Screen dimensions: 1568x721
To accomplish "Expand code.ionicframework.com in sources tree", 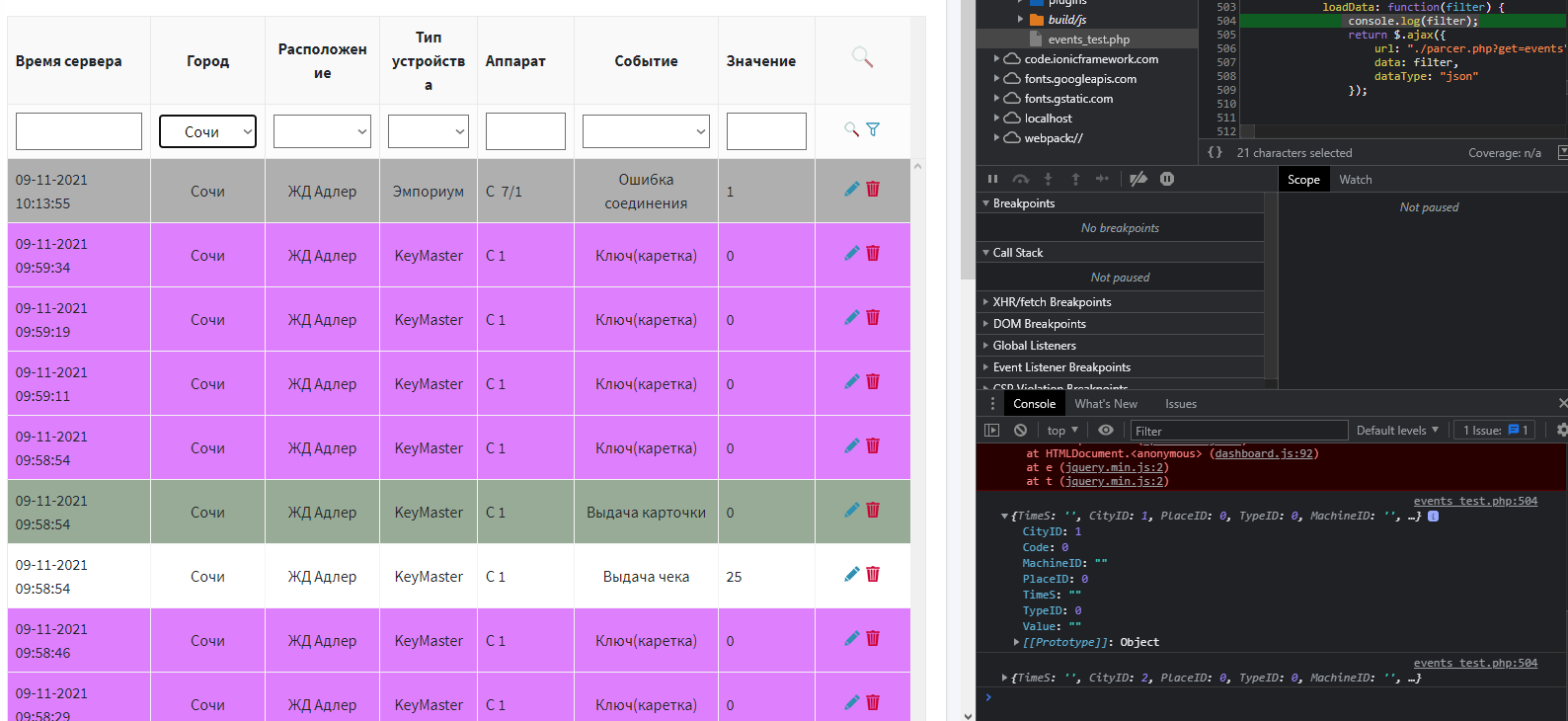I will [996, 58].
